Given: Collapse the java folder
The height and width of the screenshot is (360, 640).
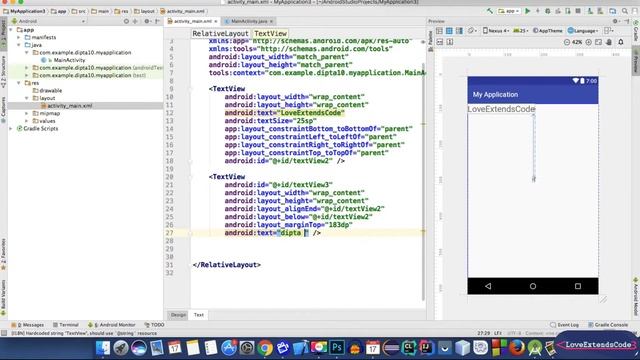Looking at the screenshot, I should click(x=18, y=45).
